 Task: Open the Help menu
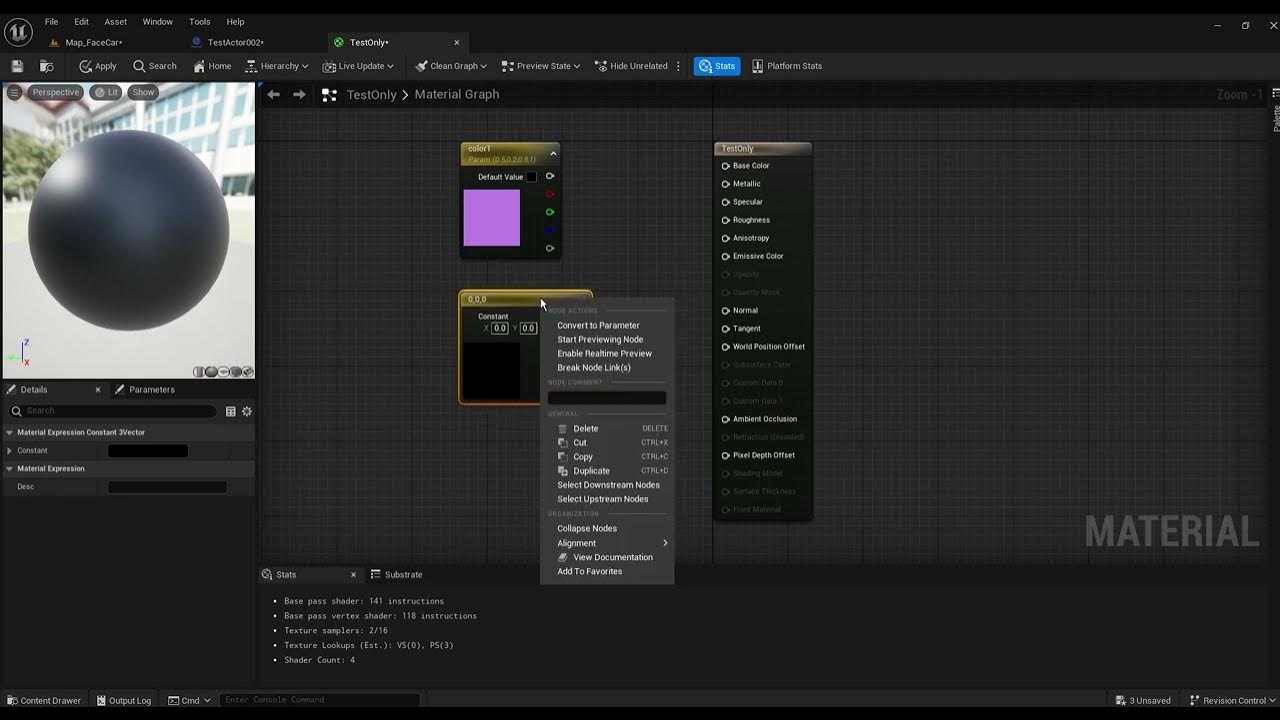point(235,21)
